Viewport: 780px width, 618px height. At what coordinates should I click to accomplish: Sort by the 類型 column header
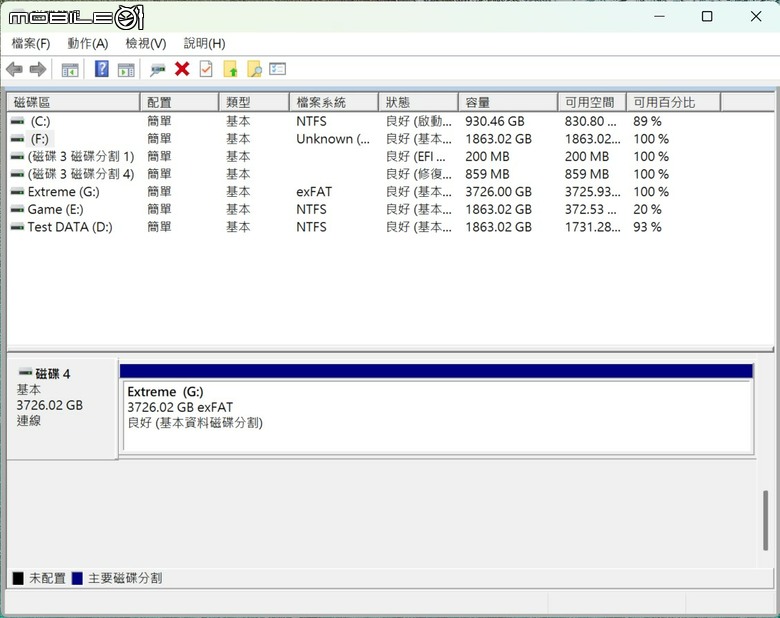(x=254, y=103)
